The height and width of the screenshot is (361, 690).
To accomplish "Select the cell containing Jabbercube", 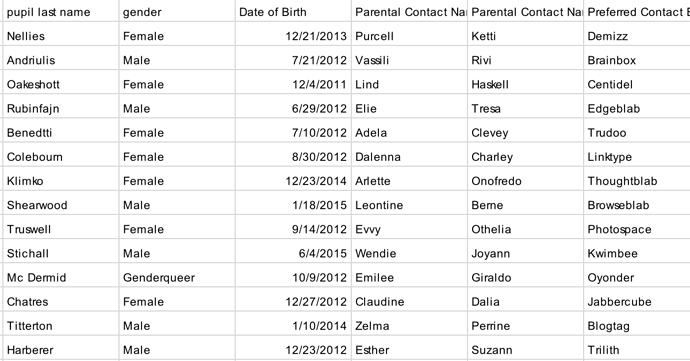I will pos(637,302).
